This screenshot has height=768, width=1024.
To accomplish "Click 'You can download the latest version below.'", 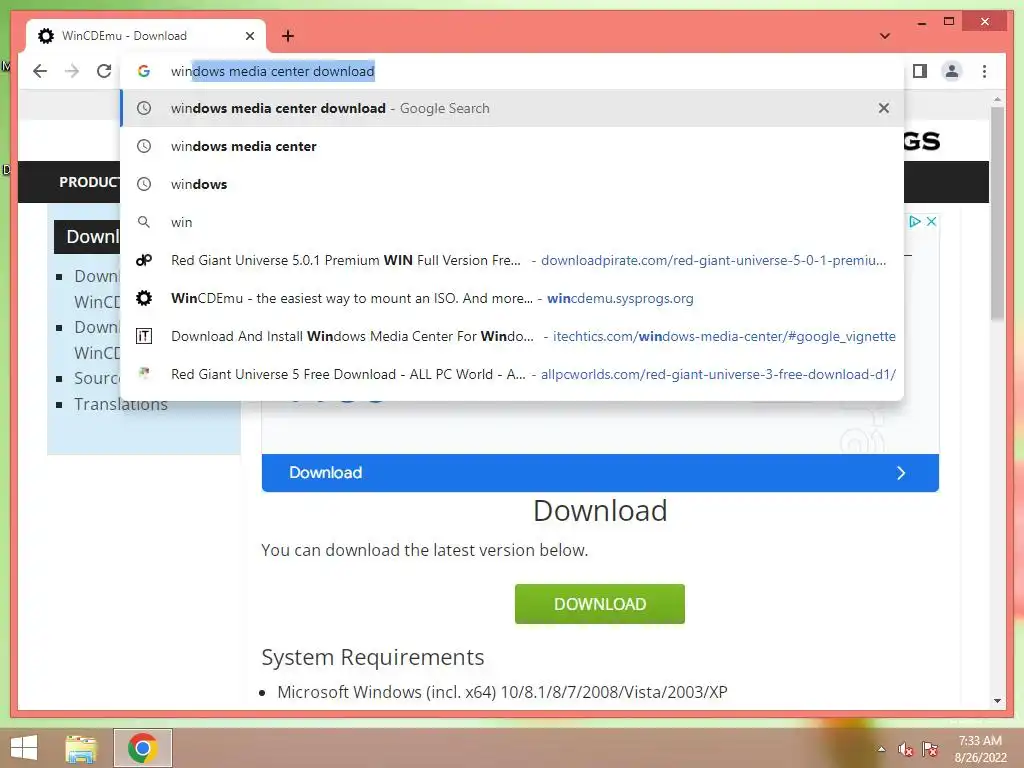I will point(424,551).
